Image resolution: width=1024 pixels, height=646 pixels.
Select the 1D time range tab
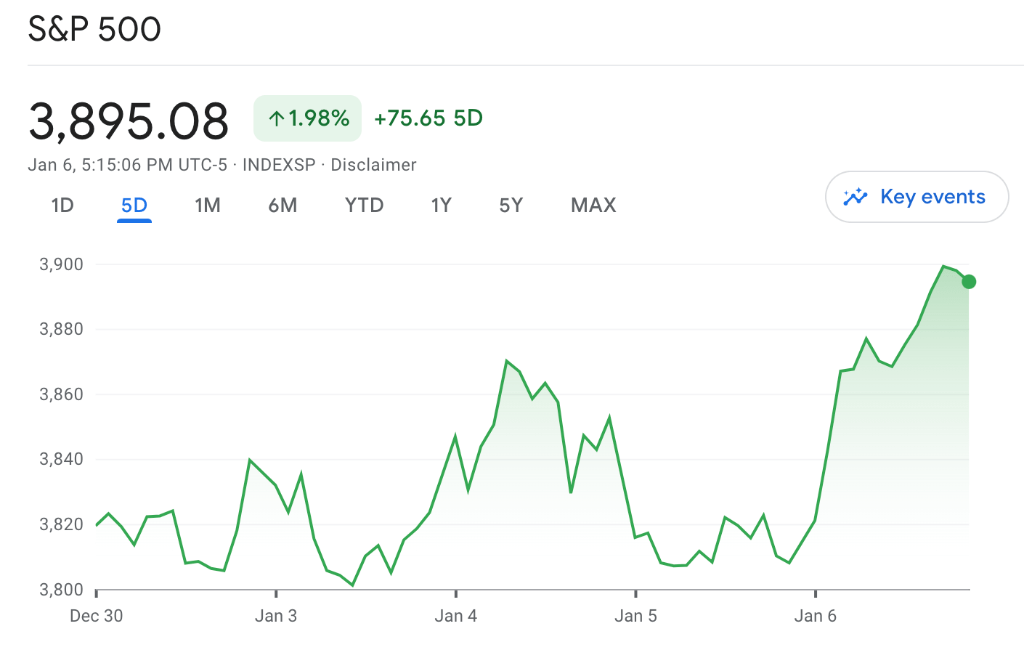pyautogui.click(x=62, y=205)
